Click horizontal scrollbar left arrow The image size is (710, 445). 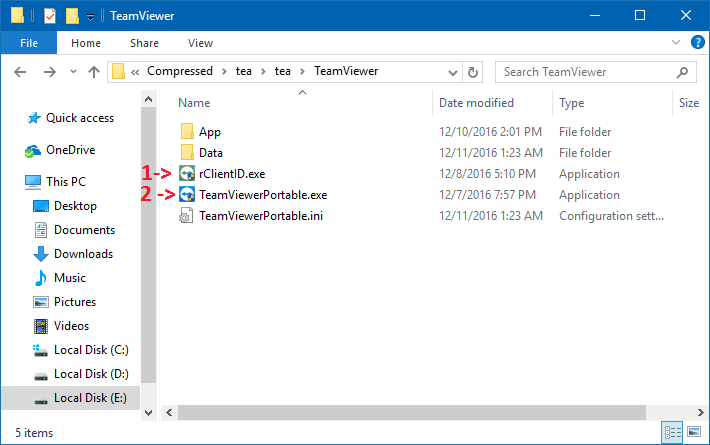(x=169, y=412)
